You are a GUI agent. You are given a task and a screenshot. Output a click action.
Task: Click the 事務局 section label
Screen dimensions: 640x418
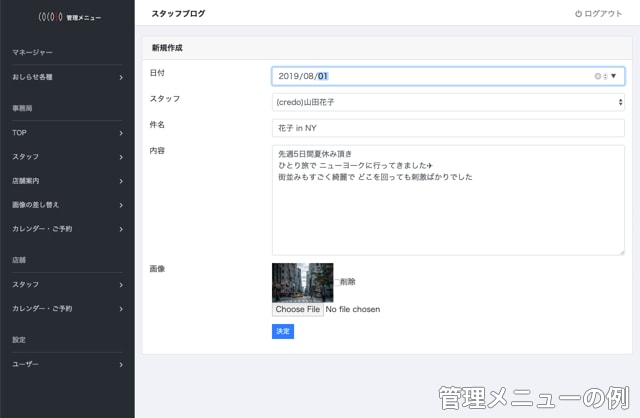point(22,108)
